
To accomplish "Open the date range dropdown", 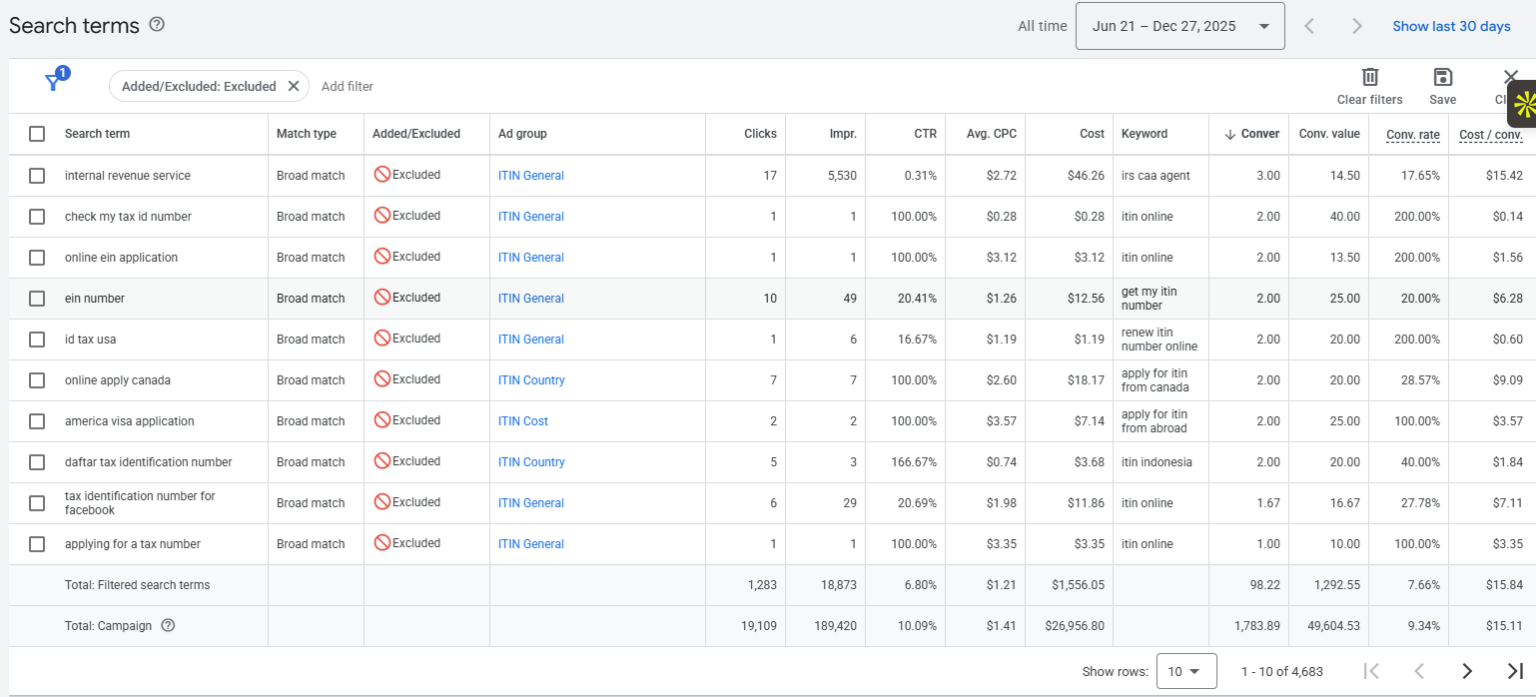I will tap(1179, 26).
